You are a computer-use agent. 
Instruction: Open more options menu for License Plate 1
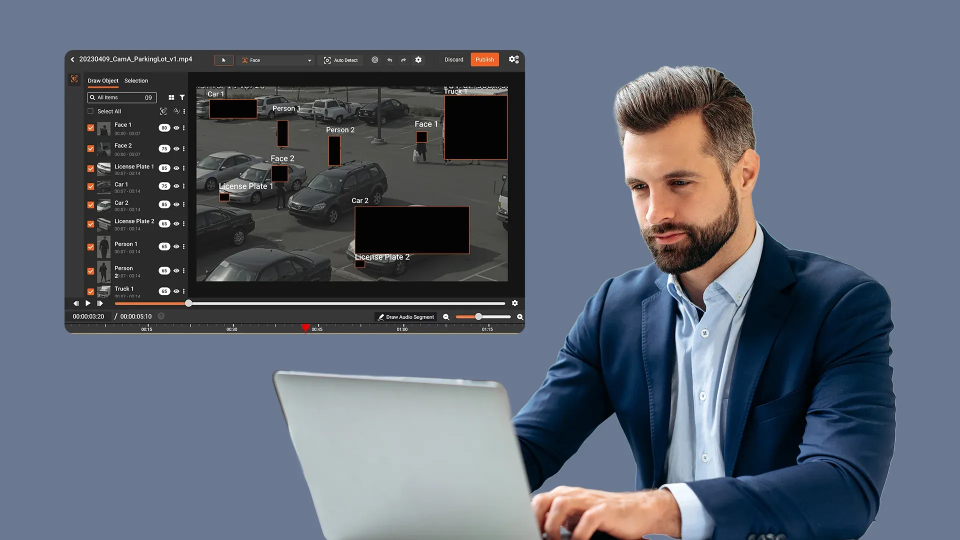tap(184, 168)
